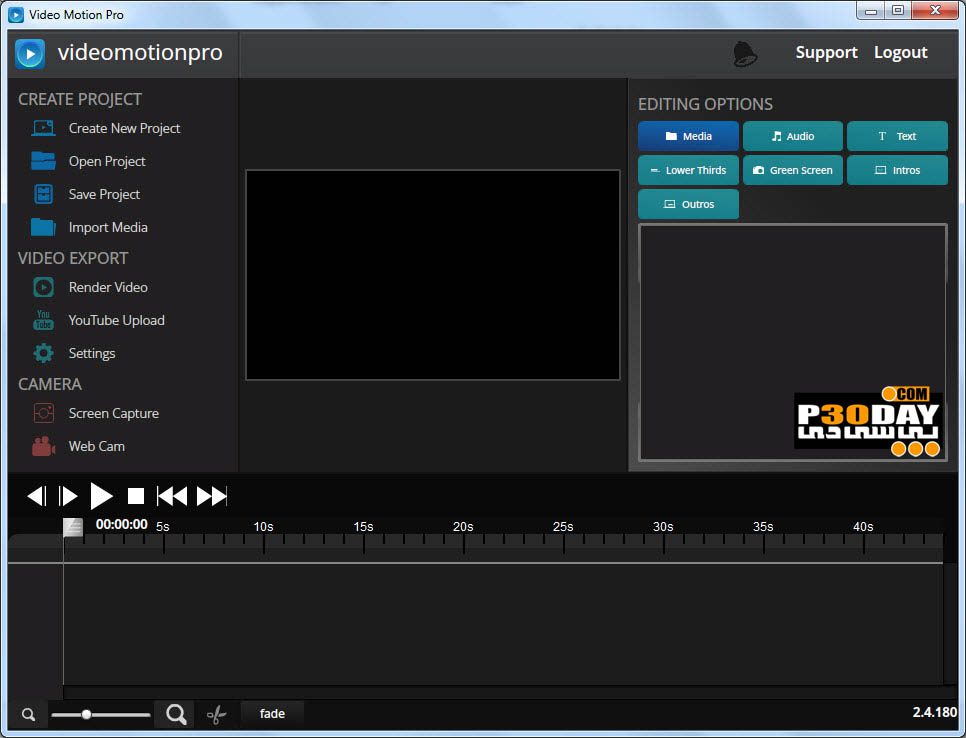Click the Logout link
Viewport: 966px width, 738px height.
click(901, 52)
